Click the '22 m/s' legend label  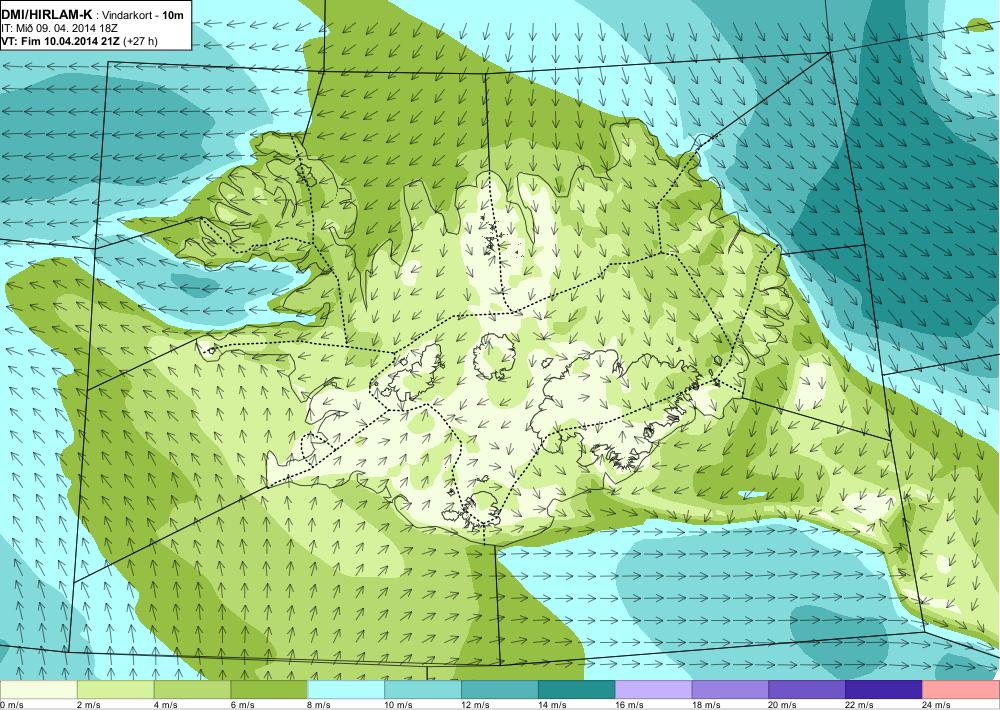point(860,705)
